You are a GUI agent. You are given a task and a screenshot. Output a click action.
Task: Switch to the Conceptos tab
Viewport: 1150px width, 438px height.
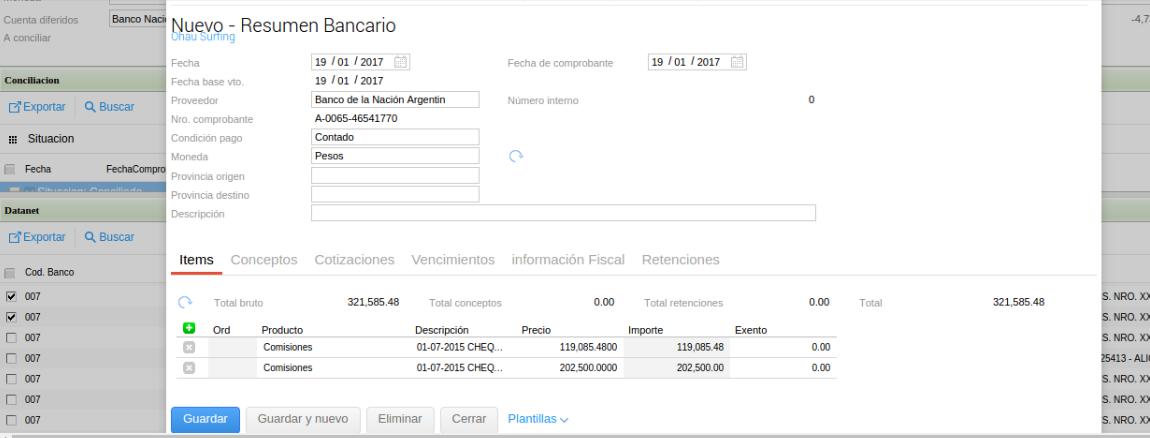point(264,260)
